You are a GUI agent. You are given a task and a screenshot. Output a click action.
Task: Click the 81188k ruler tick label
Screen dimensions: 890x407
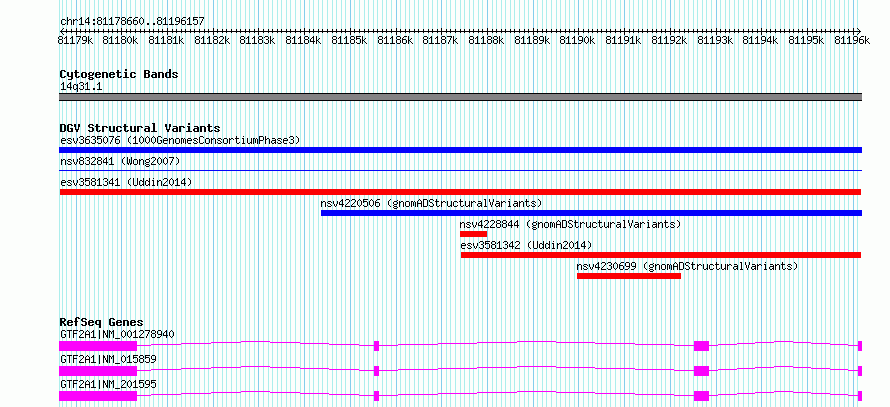tap(486, 40)
